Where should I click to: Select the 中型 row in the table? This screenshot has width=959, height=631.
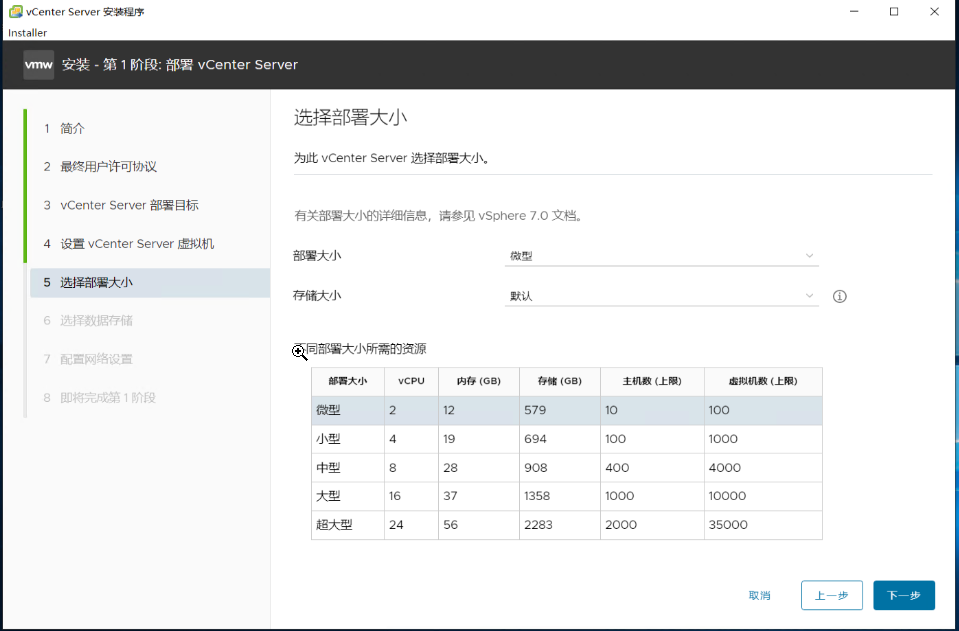pos(567,468)
